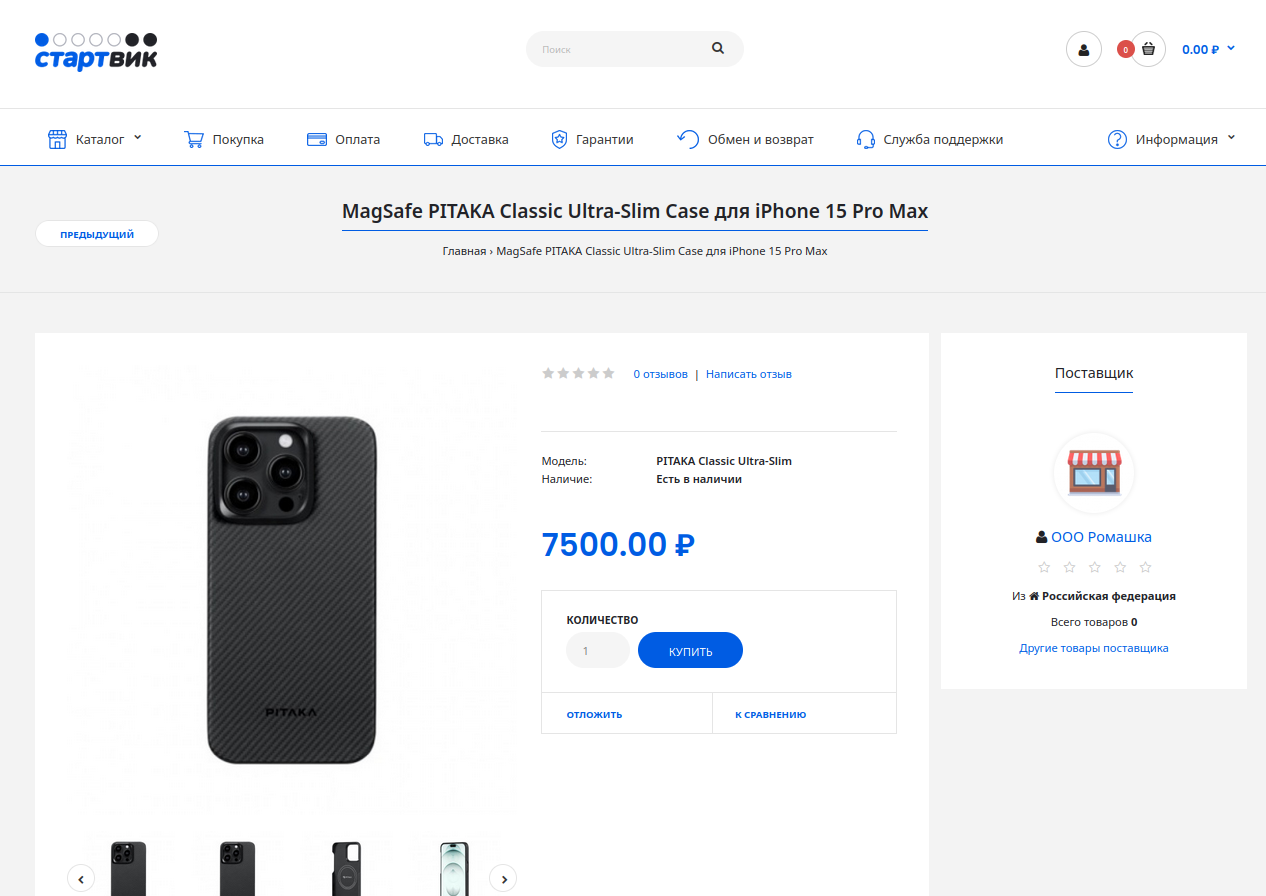Image resolution: width=1266 pixels, height=896 pixels.
Task: Open the Доставка menu item
Action: 466,139
